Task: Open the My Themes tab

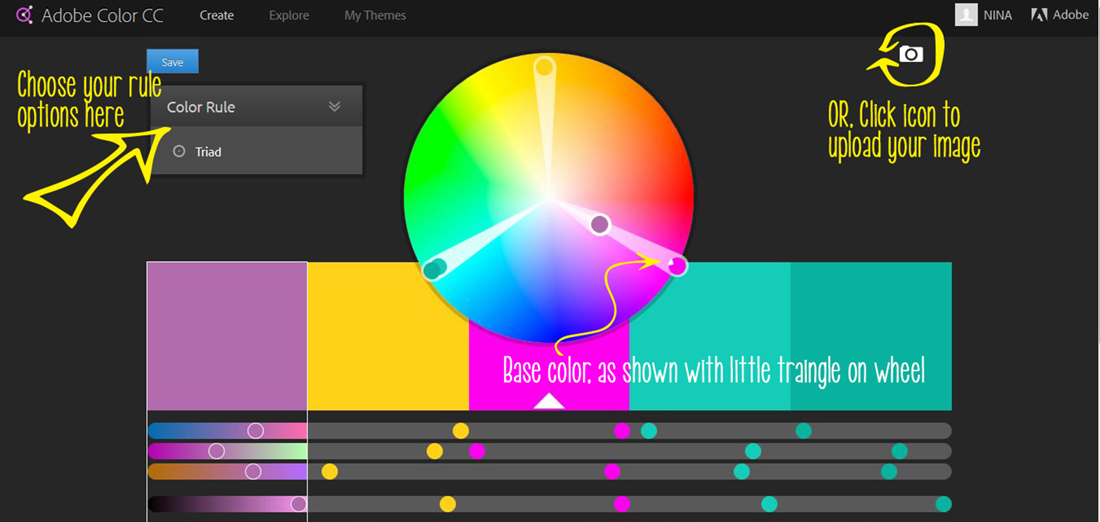Action: point(375,15)
